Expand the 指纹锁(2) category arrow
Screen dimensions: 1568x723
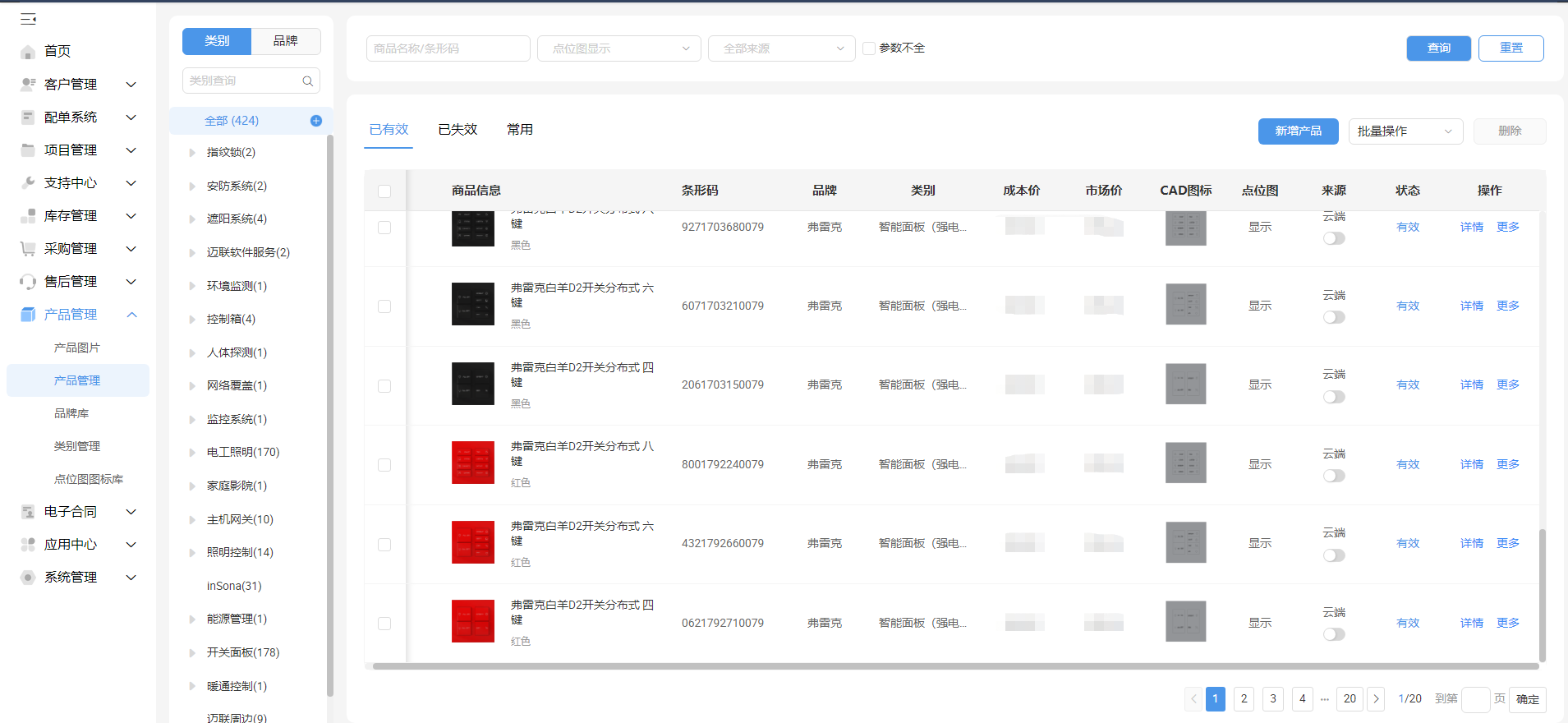192,153
